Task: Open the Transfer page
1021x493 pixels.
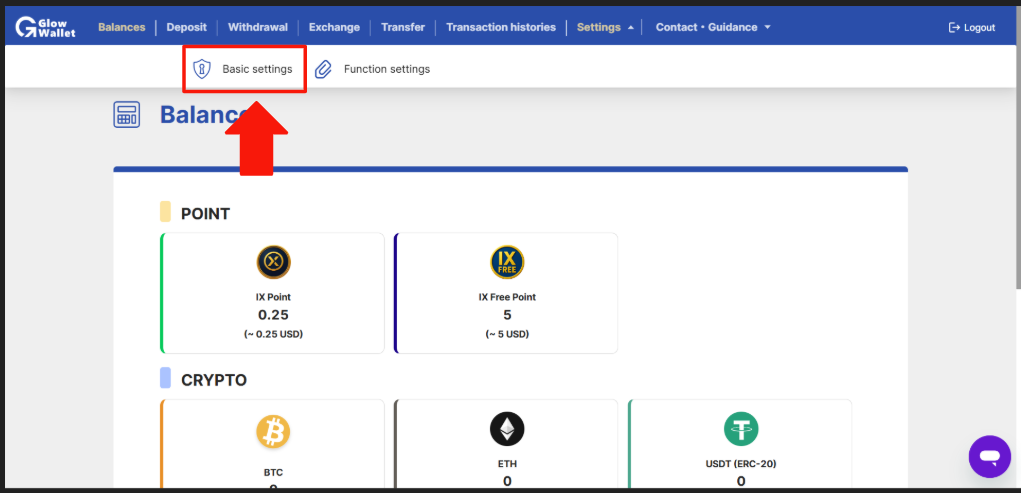Action: (403, 27)
